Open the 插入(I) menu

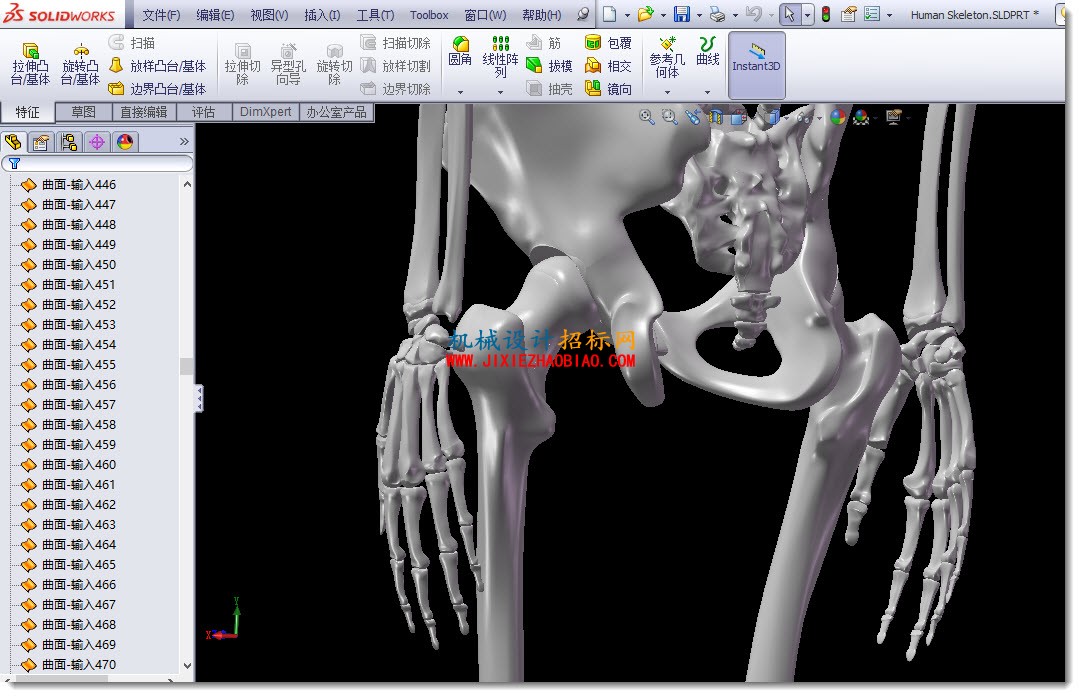[x=322, y=14]
